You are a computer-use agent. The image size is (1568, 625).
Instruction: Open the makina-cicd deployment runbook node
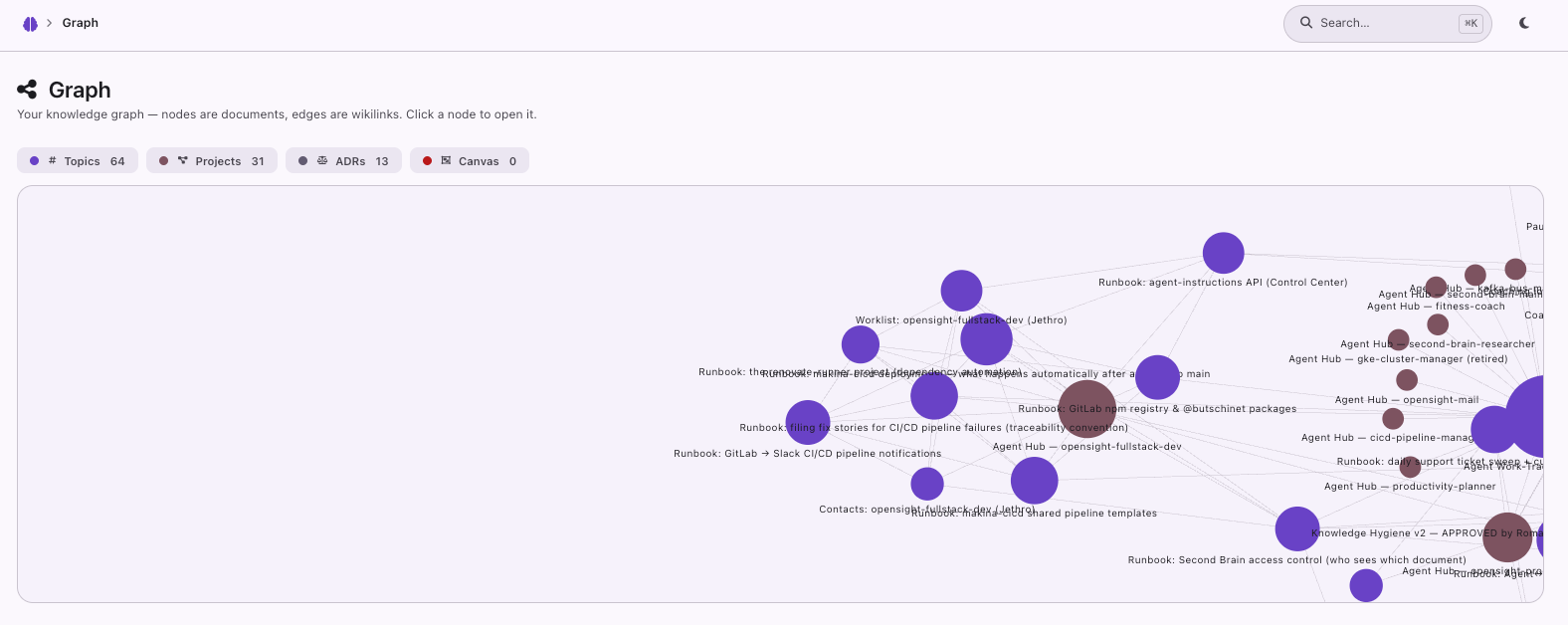point(986,338)
